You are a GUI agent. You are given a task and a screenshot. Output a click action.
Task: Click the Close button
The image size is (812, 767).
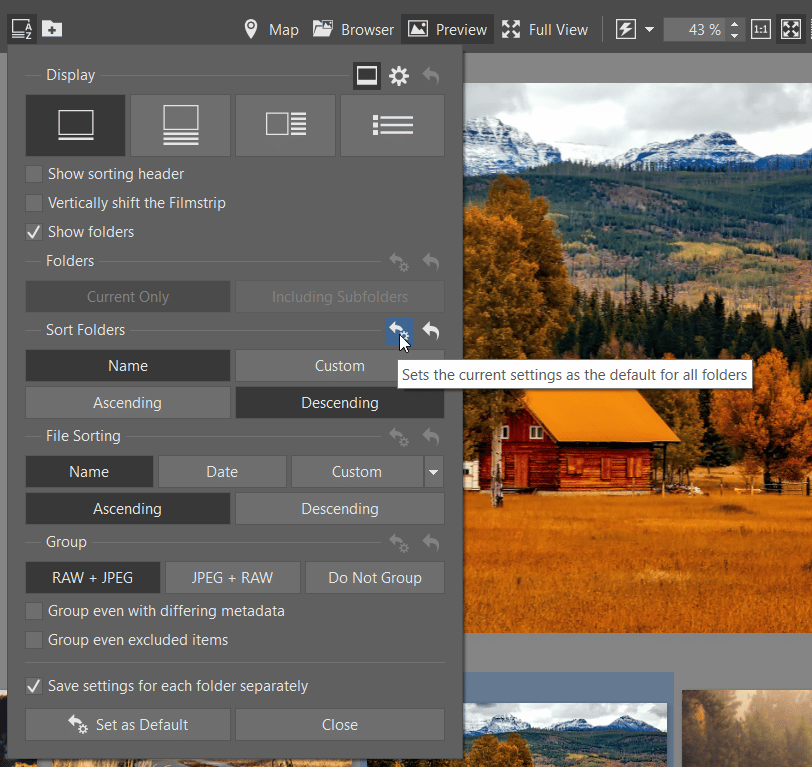(x=339, y=724)
